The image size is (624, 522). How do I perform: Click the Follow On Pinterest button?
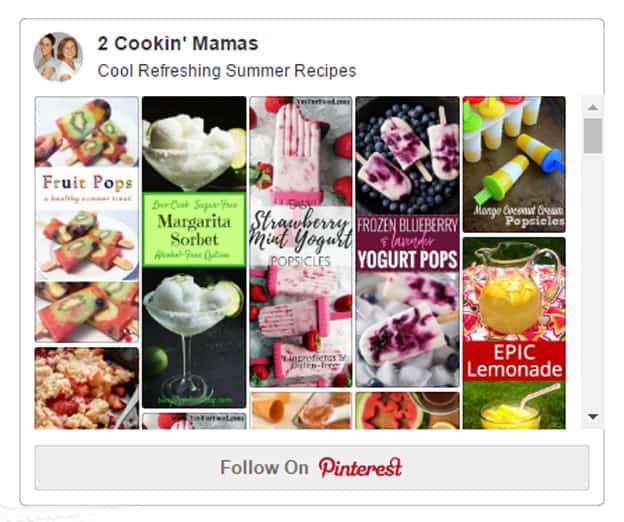click(x=312, y=467)
